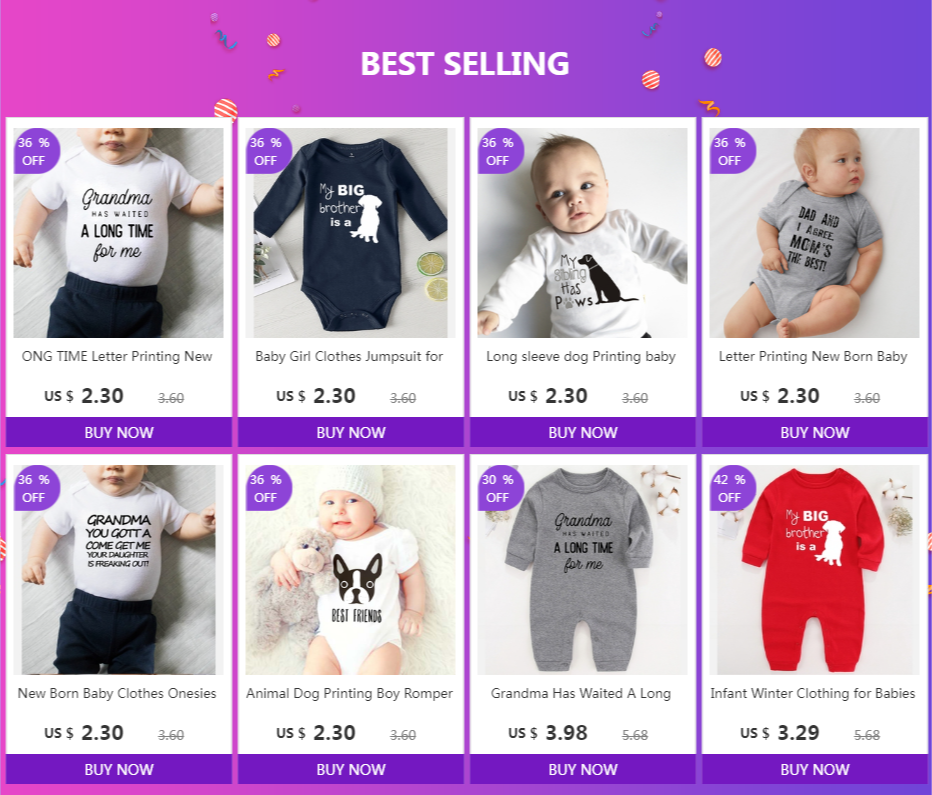Click Buy Now under Long sleeve dog Printing
Image resolution: width=932 pixels, height=795 pixels.
point(582,432)
